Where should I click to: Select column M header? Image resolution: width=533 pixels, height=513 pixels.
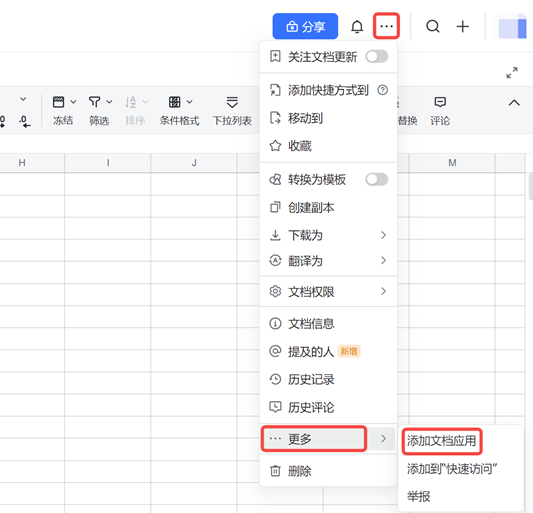coord(452,163)
